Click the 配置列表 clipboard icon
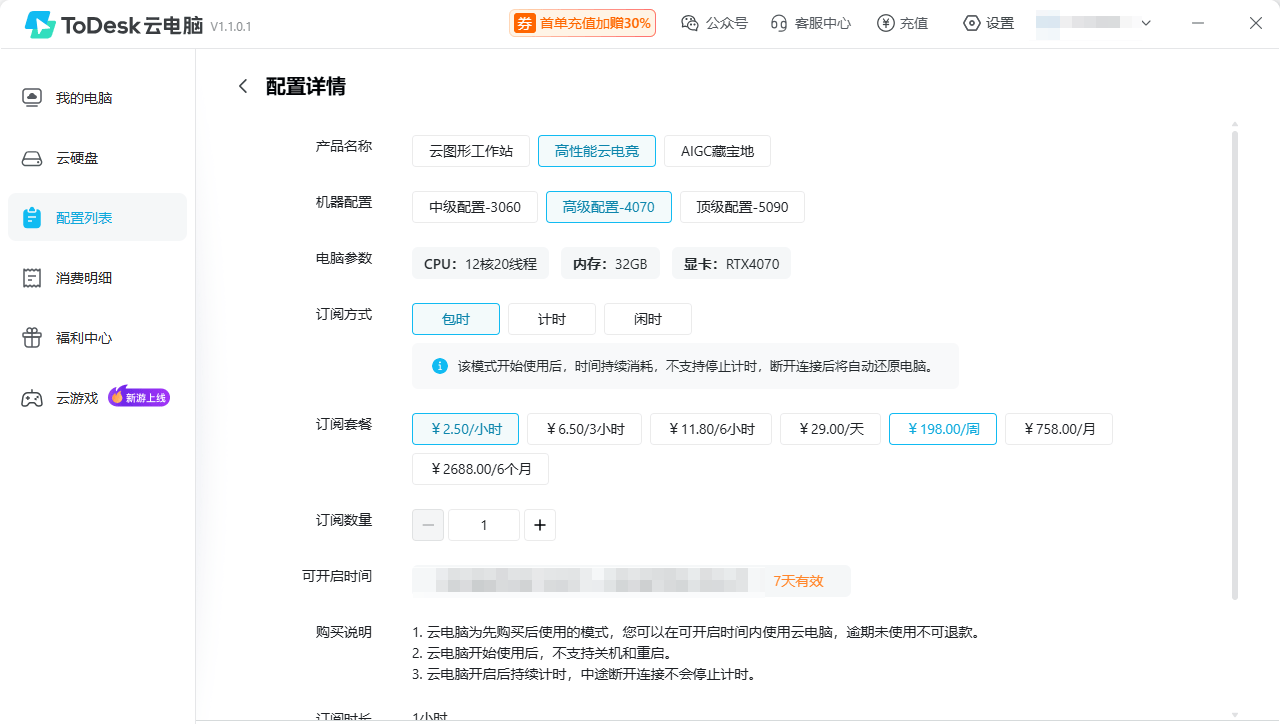Image resolution: width=1280 pixels, height=724 pixels. tap(32, 217)
